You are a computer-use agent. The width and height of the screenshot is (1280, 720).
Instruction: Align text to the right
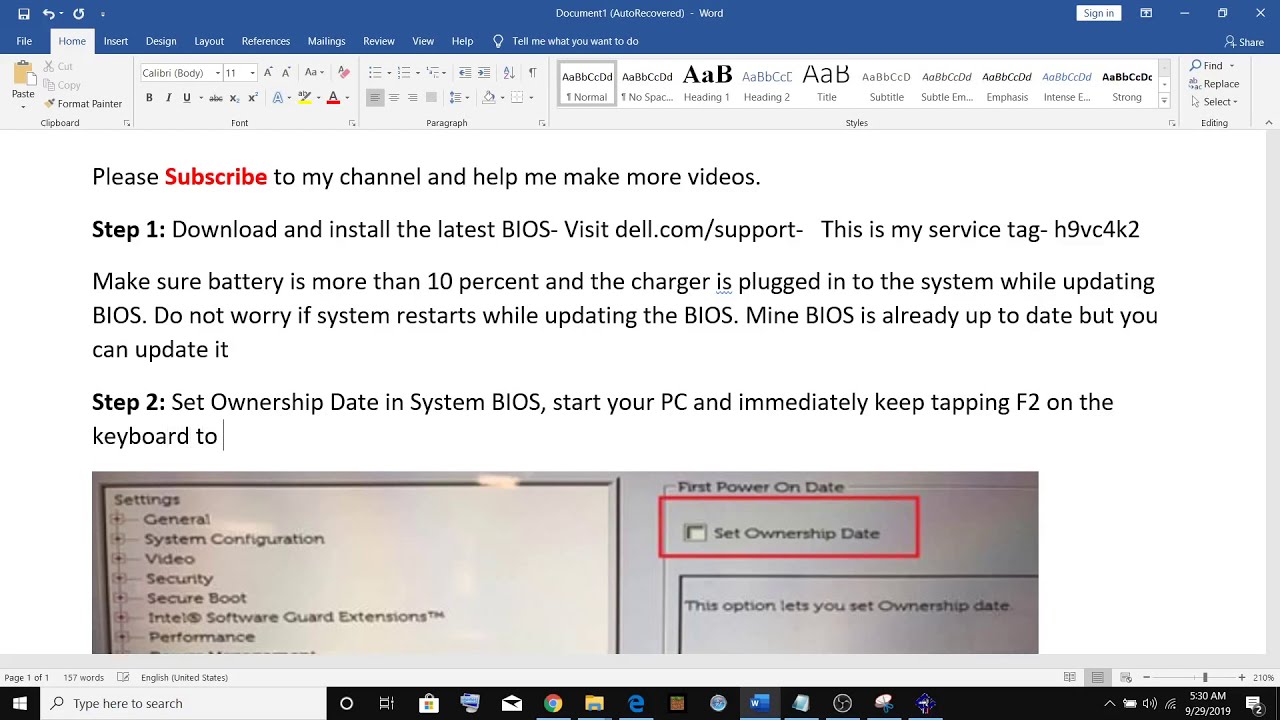[x=412, y=98]
